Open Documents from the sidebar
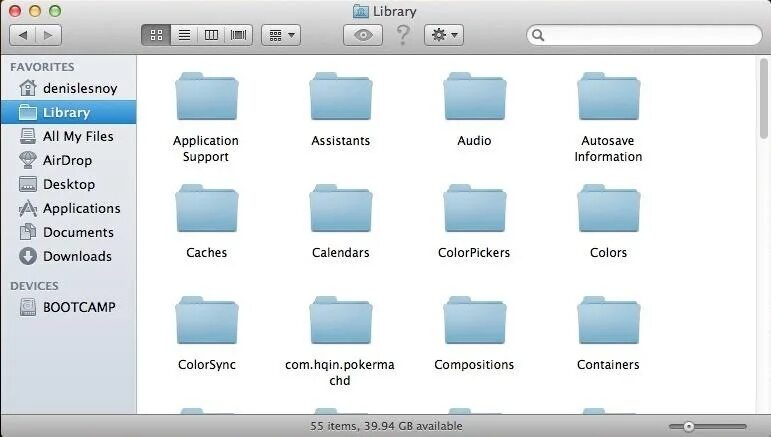Viewport: 771px width, 437px height. (68, 232)
